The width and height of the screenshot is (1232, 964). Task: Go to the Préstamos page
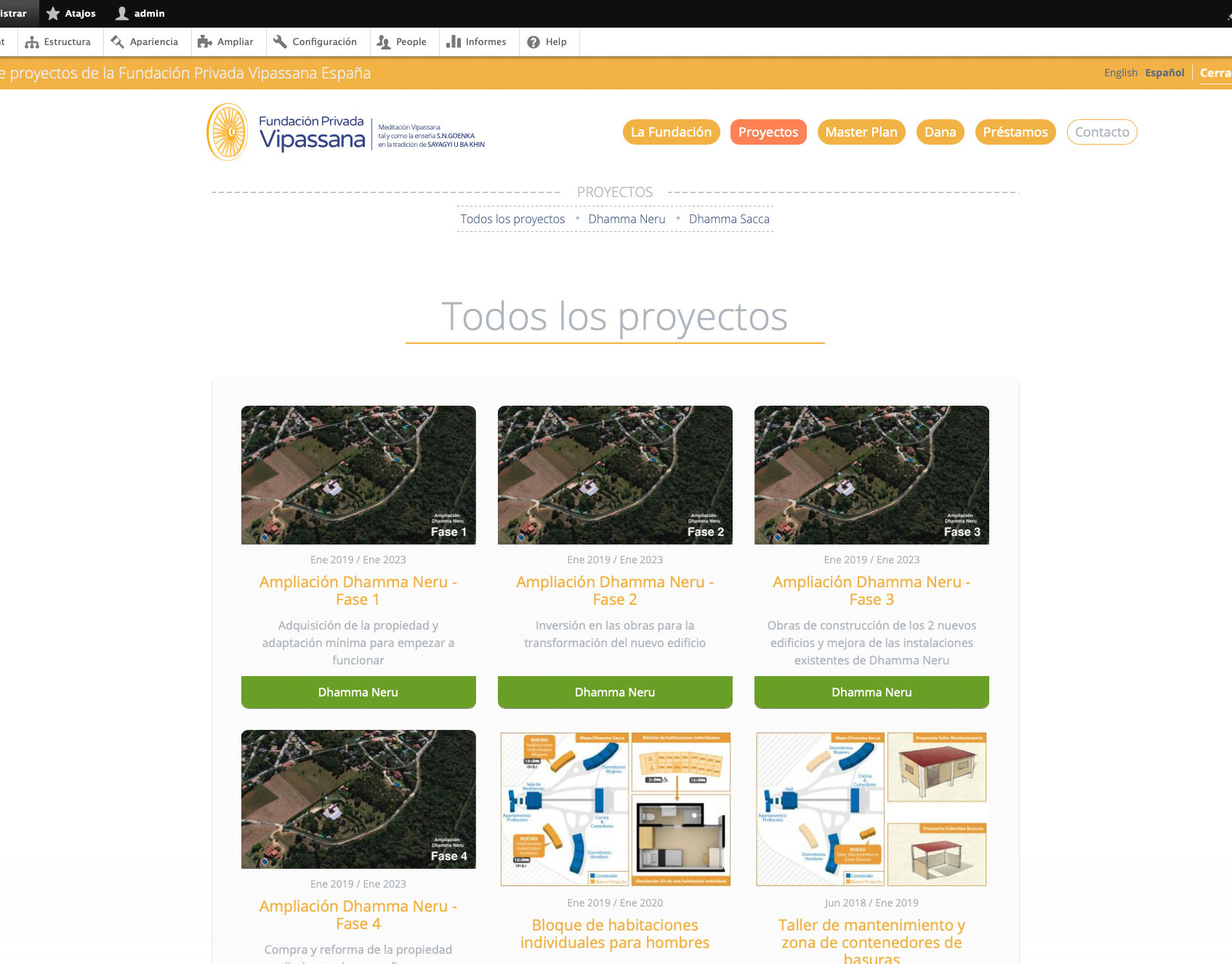[x=1015, y=132]
